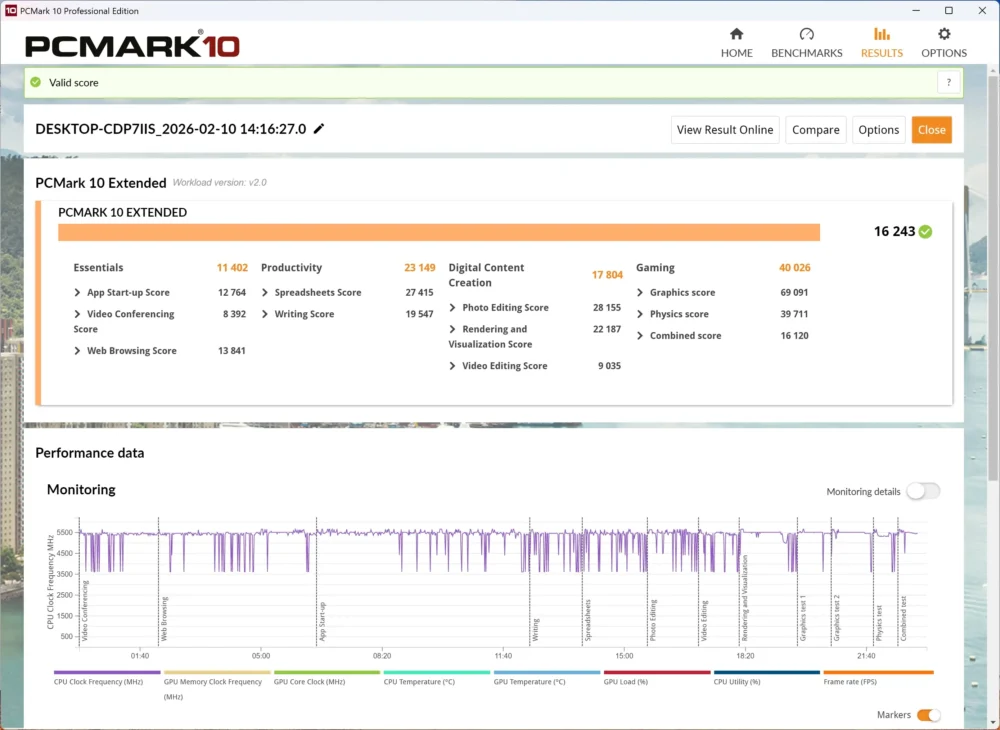
Task: Click the Results bar chart icon
Action: point(881,34)
